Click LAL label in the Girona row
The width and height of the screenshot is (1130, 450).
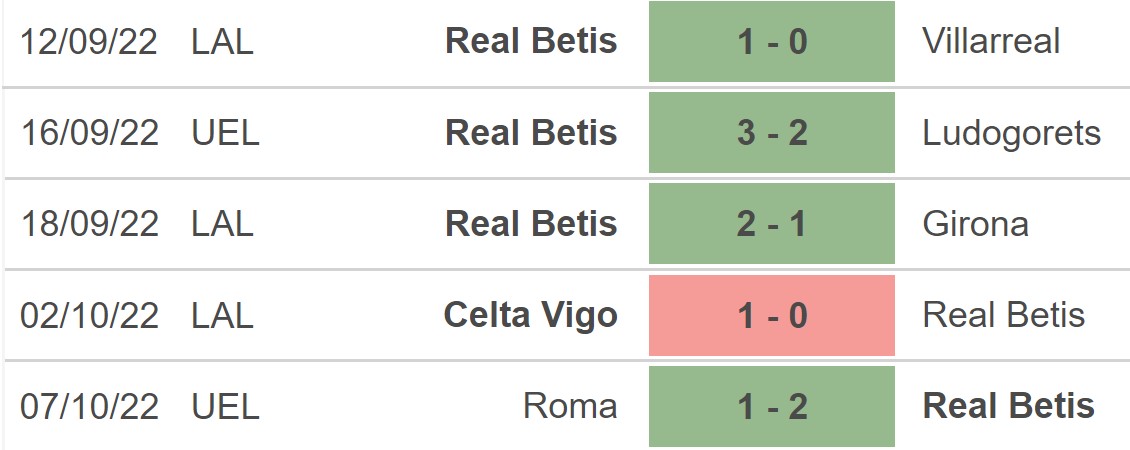click(222, 224)
